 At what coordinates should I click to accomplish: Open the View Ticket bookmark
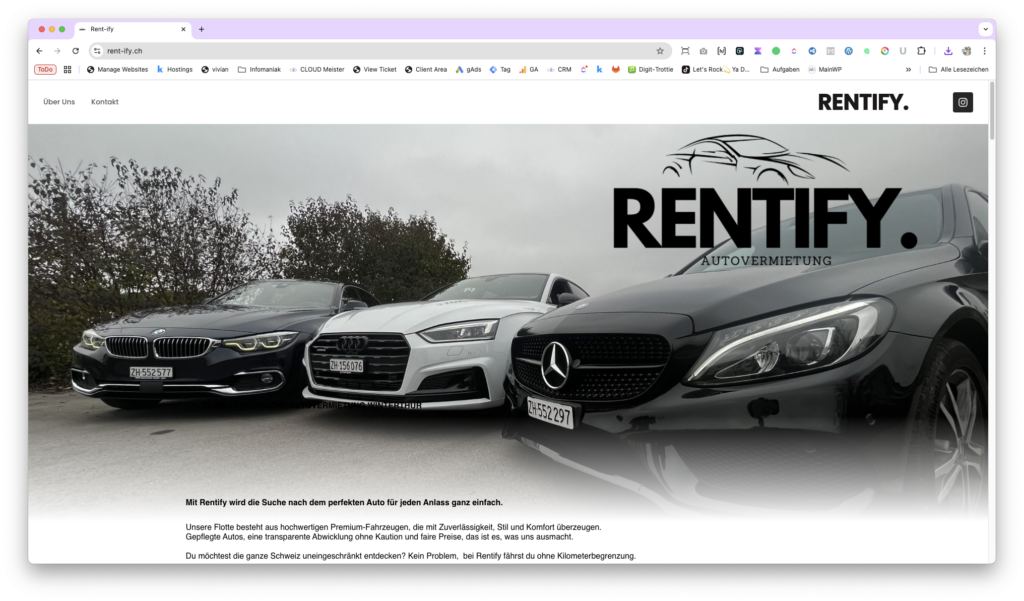(x=374, y=69)
